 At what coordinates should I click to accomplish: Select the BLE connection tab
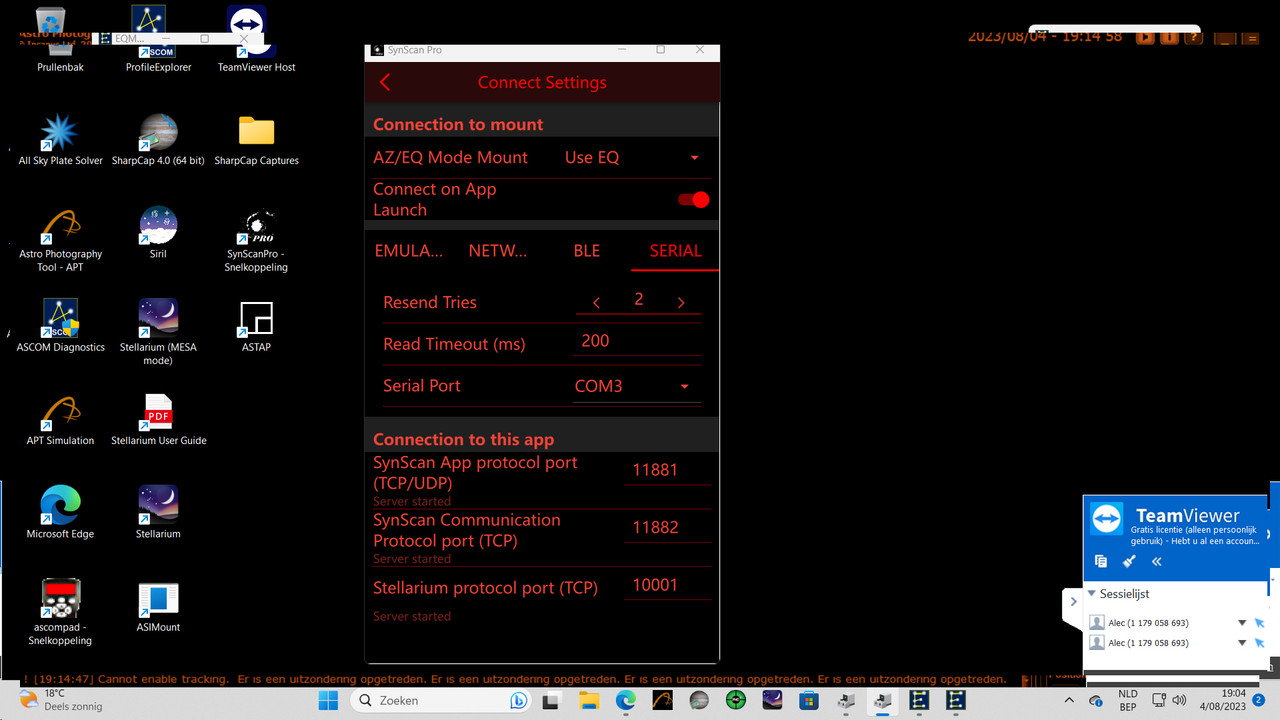click(x=587, y=251)
